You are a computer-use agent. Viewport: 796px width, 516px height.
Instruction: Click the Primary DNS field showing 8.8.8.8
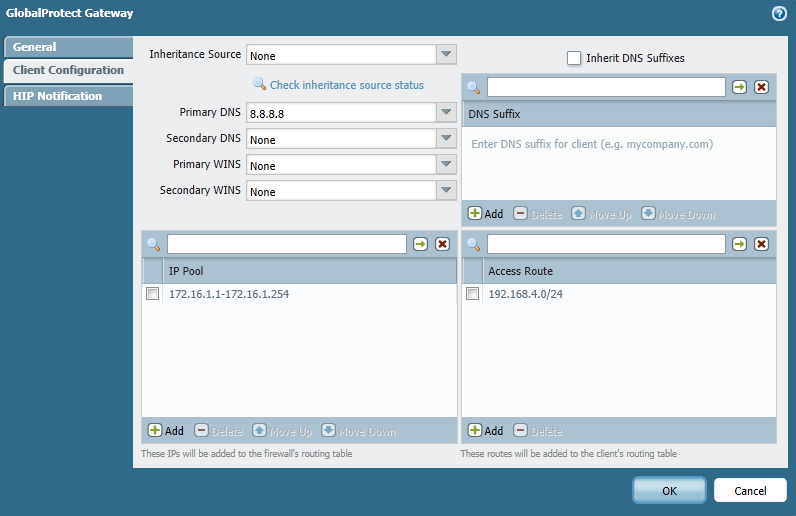click(x=341, y=113)
